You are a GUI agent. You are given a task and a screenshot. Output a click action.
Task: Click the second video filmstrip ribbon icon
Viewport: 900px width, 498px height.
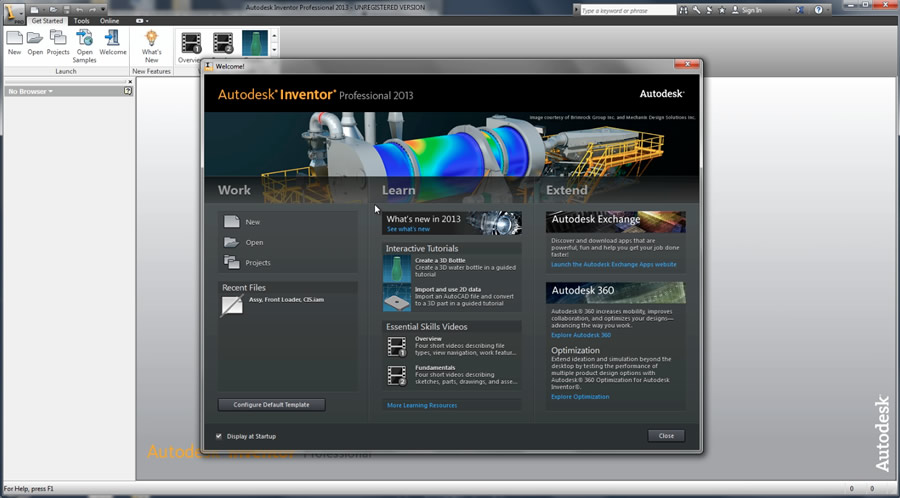click(x=223, y=43)
